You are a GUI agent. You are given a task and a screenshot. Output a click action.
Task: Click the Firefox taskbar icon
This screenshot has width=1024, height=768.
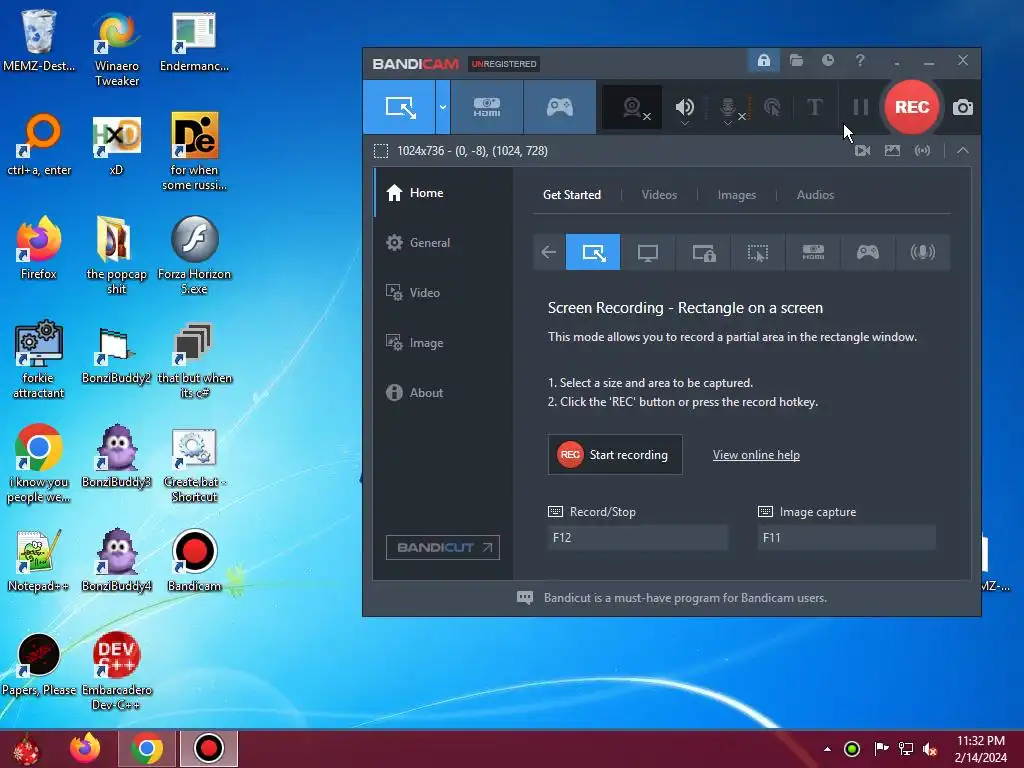click(86, 748)
